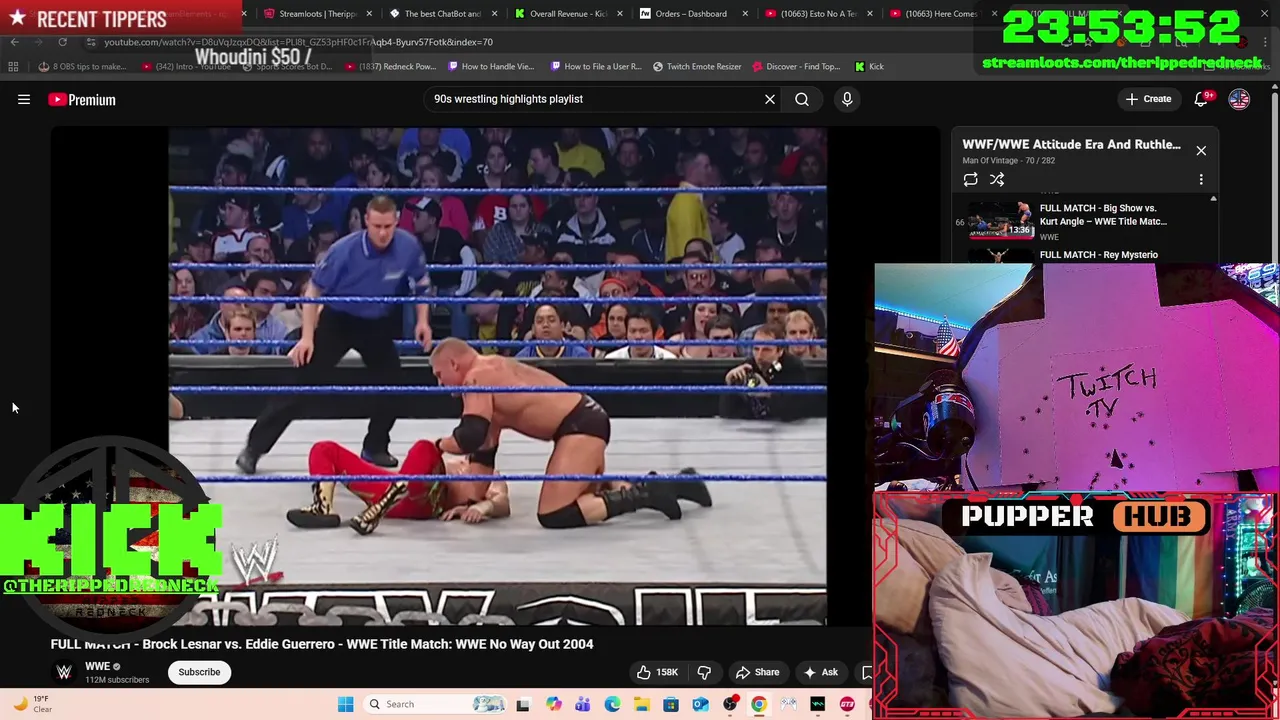Open the 8 OBS tips bookmark
This screenshot has height=720, width=1280.
coord(82,66)
